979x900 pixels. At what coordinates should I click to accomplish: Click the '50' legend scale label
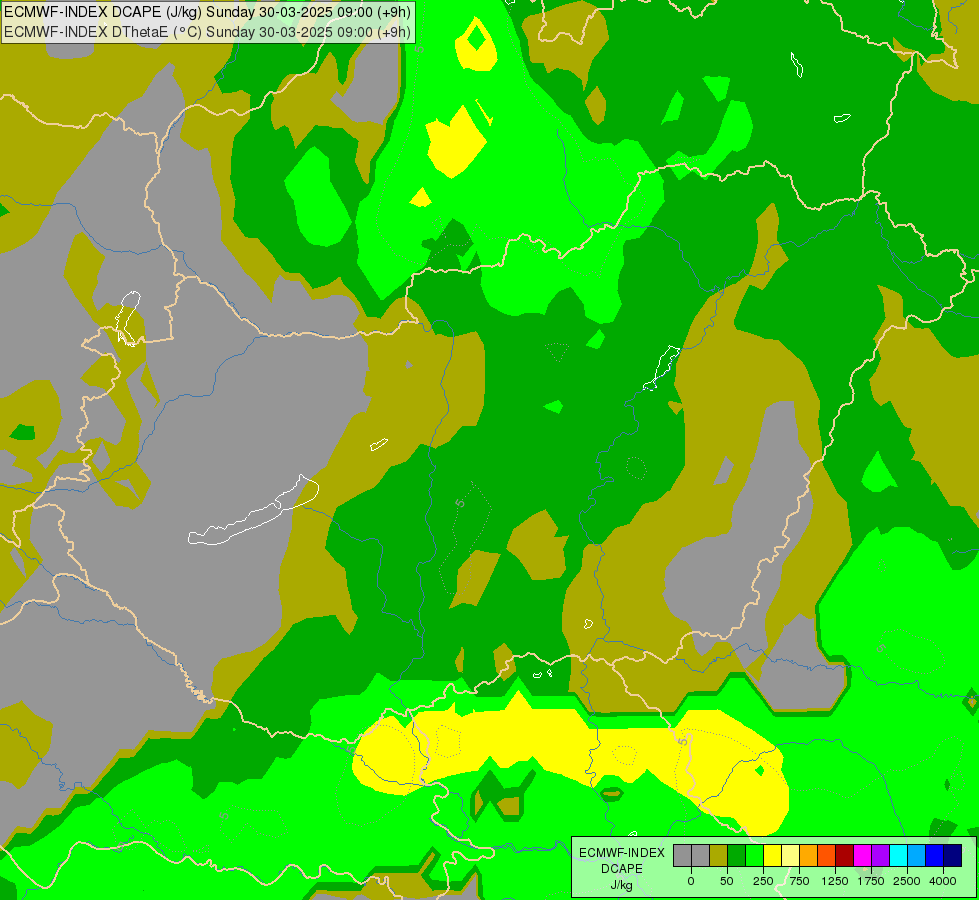727,881
